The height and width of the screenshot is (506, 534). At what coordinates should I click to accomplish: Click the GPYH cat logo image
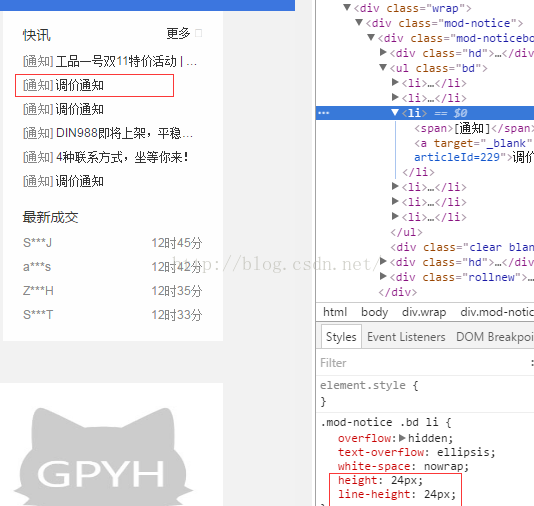point(103,456)
